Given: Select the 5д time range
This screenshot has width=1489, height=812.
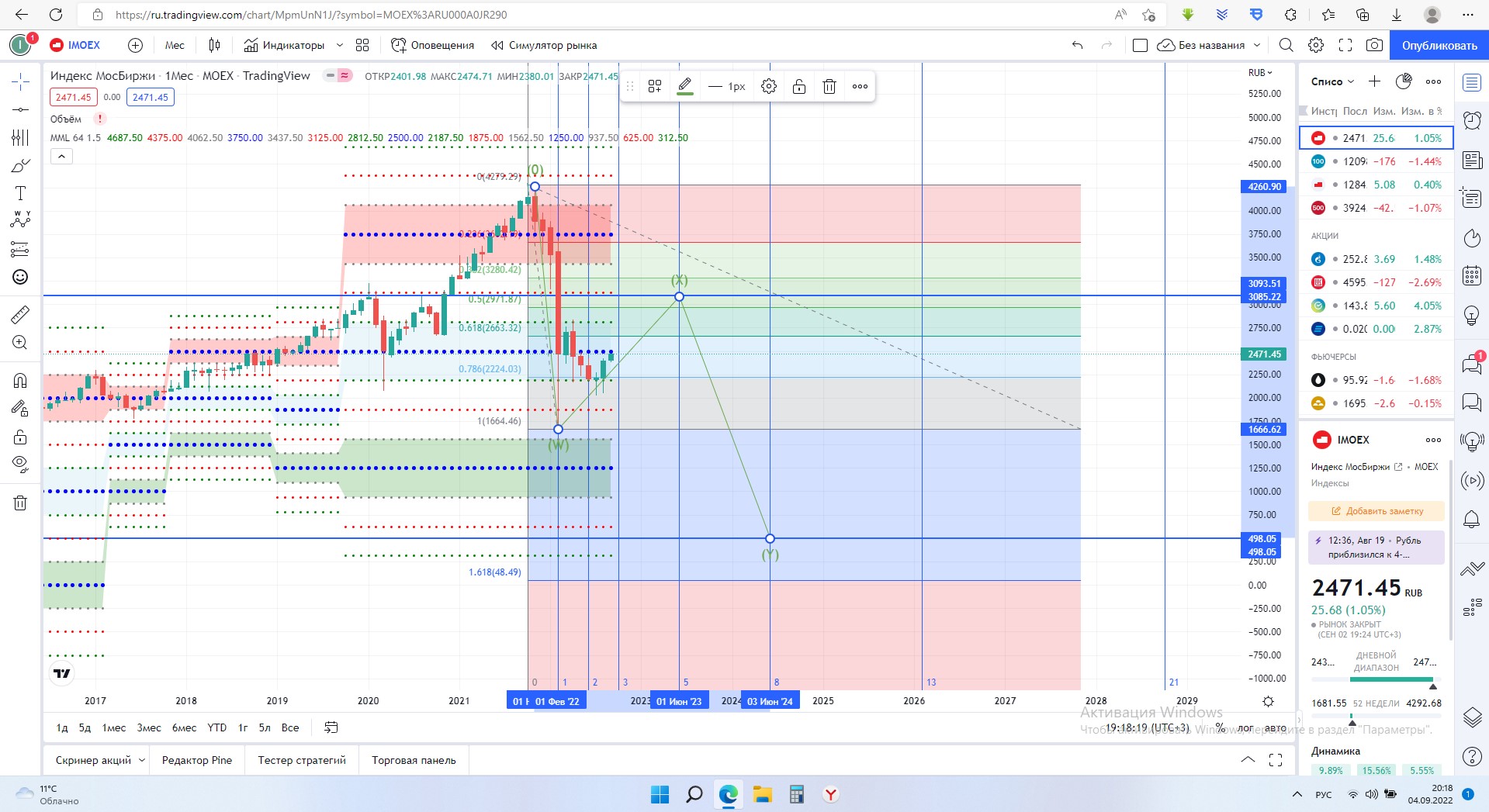Looking at the screenshot, I should [x=85, y=727].
